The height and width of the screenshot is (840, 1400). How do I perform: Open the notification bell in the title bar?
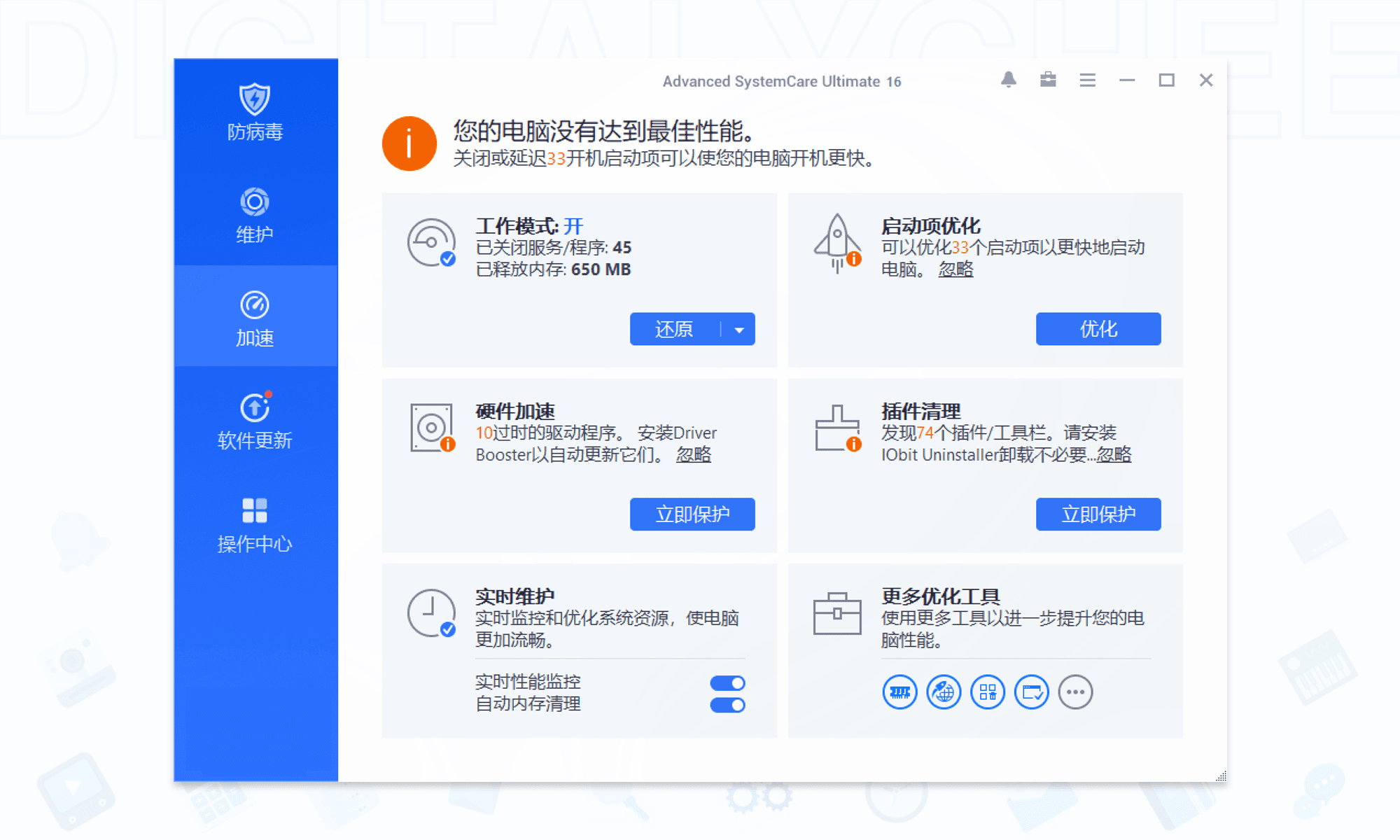coord(1009,80)
